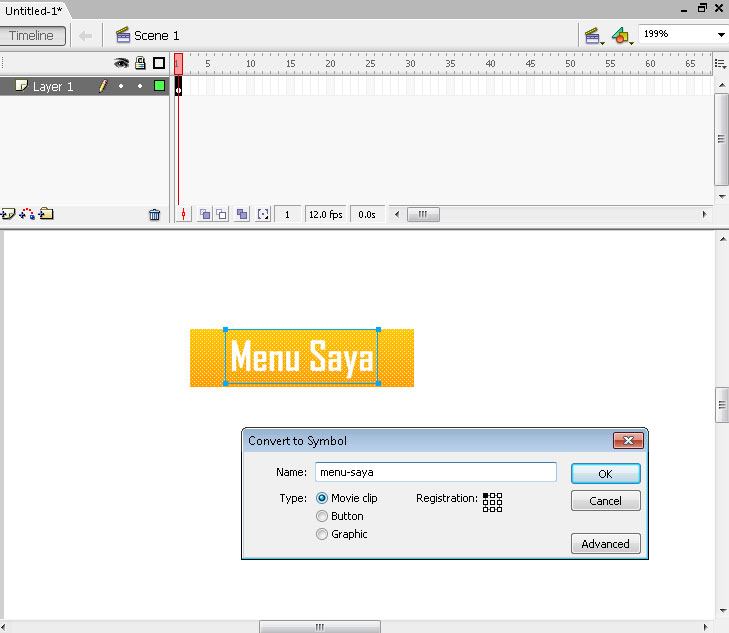Click the back arrow next to Timeline

coord(86,36)
